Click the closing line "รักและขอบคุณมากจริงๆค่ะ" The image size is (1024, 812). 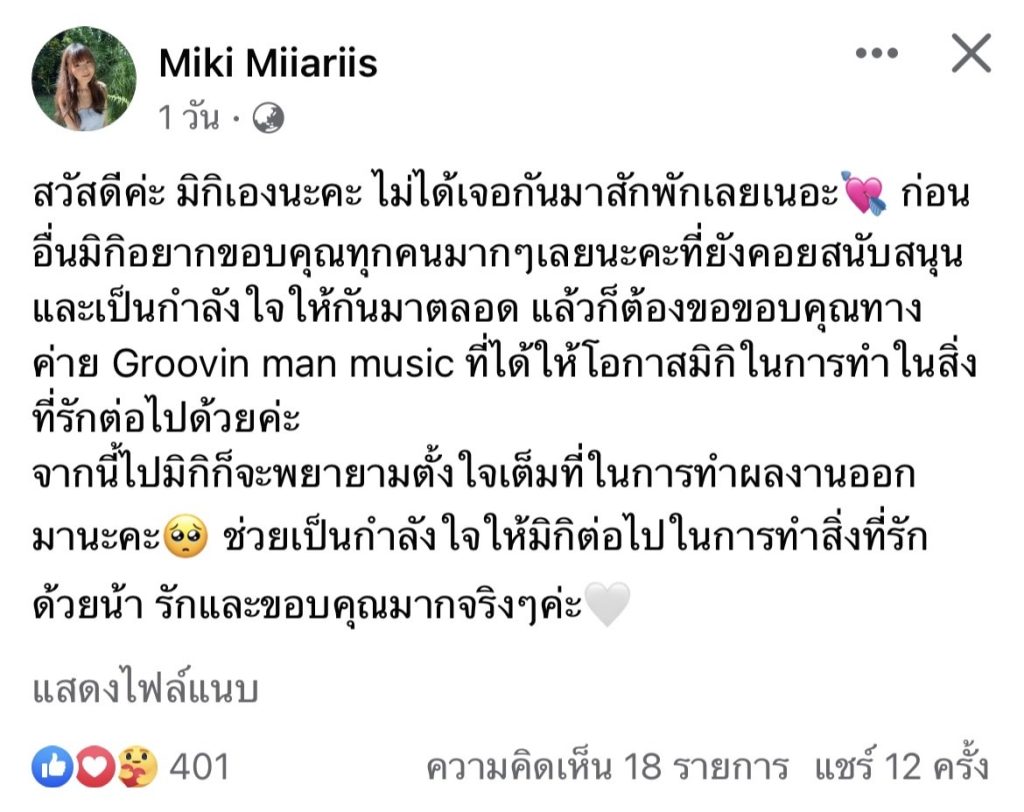coord(368,606)
